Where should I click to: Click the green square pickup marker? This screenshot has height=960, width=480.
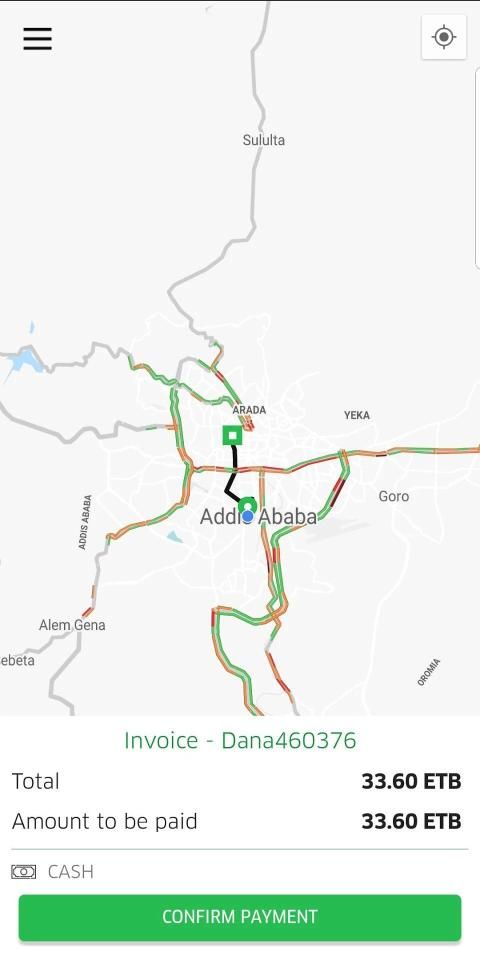pos(232,436)
